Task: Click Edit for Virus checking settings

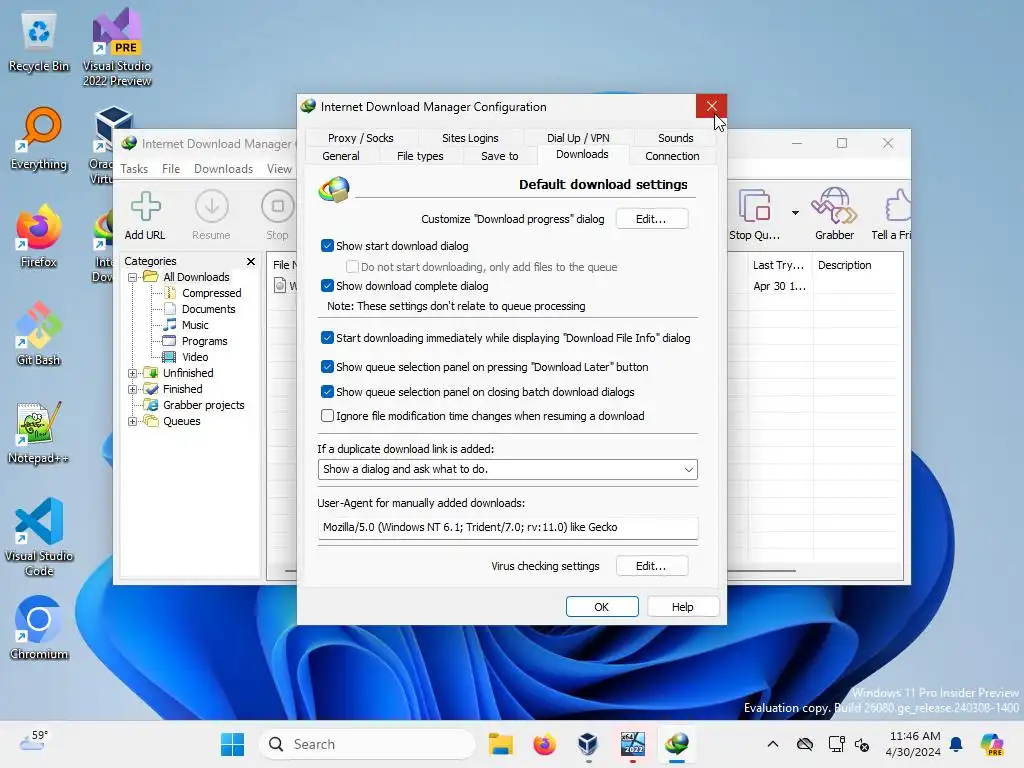Action: pyautogui.click(x=651, y=566)
